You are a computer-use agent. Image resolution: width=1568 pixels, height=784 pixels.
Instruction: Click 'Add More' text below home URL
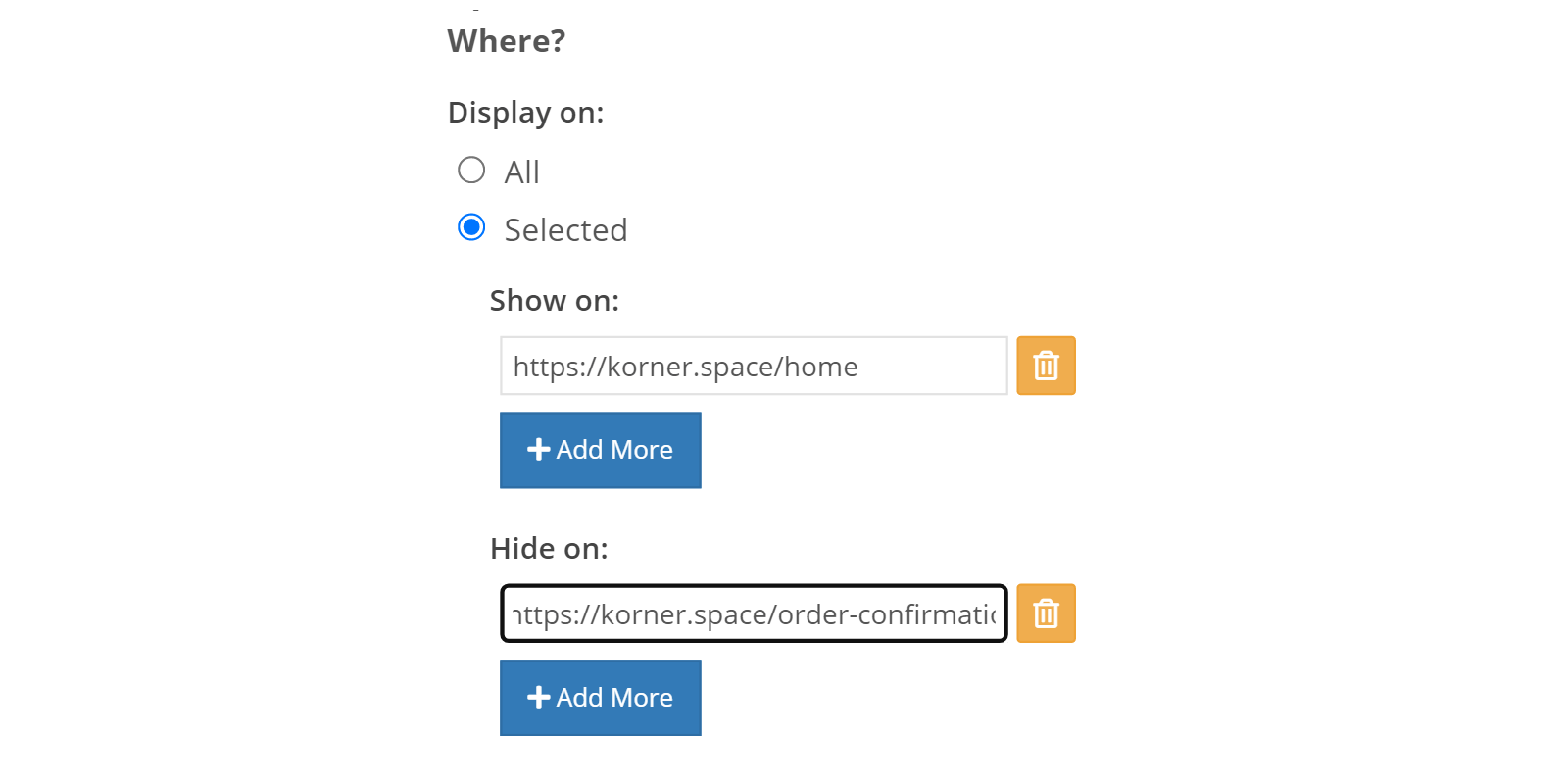[614, 450]
